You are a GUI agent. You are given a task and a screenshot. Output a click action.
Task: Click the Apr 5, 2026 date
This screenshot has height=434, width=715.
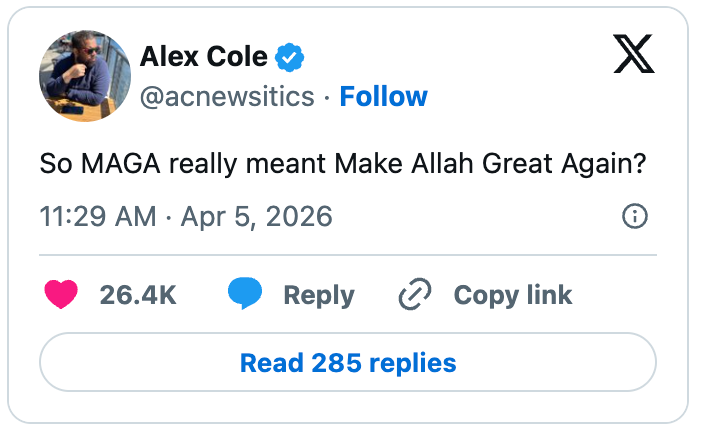256,216
